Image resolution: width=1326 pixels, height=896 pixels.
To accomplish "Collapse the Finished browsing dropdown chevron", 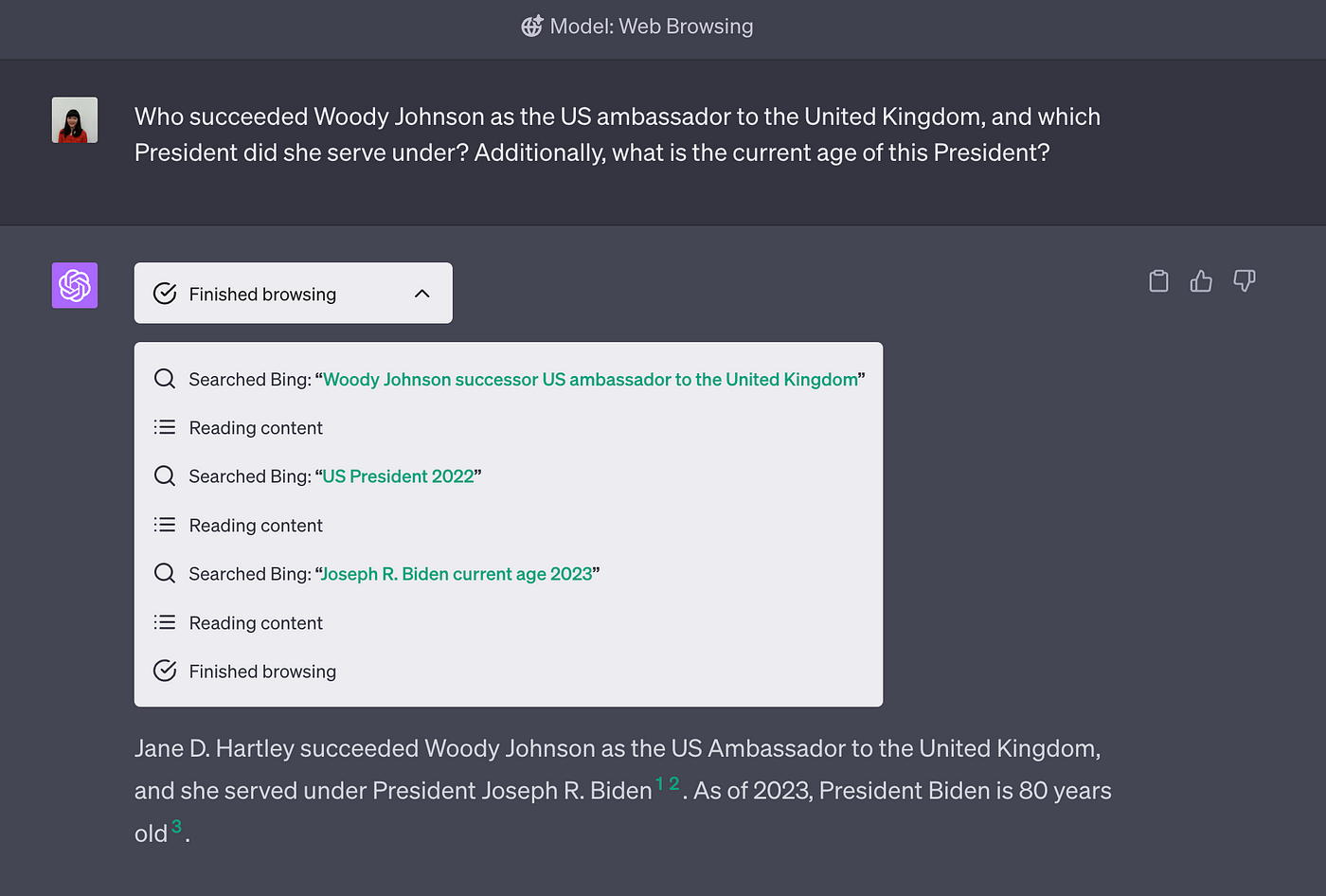I will click(x=422, y=294).
